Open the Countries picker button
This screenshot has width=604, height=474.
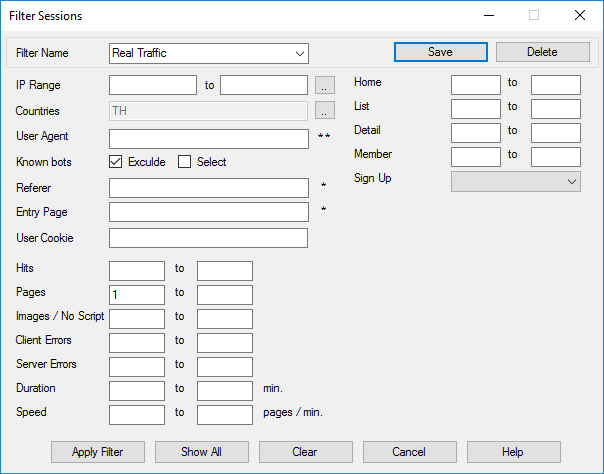click(x=325, y=111)
